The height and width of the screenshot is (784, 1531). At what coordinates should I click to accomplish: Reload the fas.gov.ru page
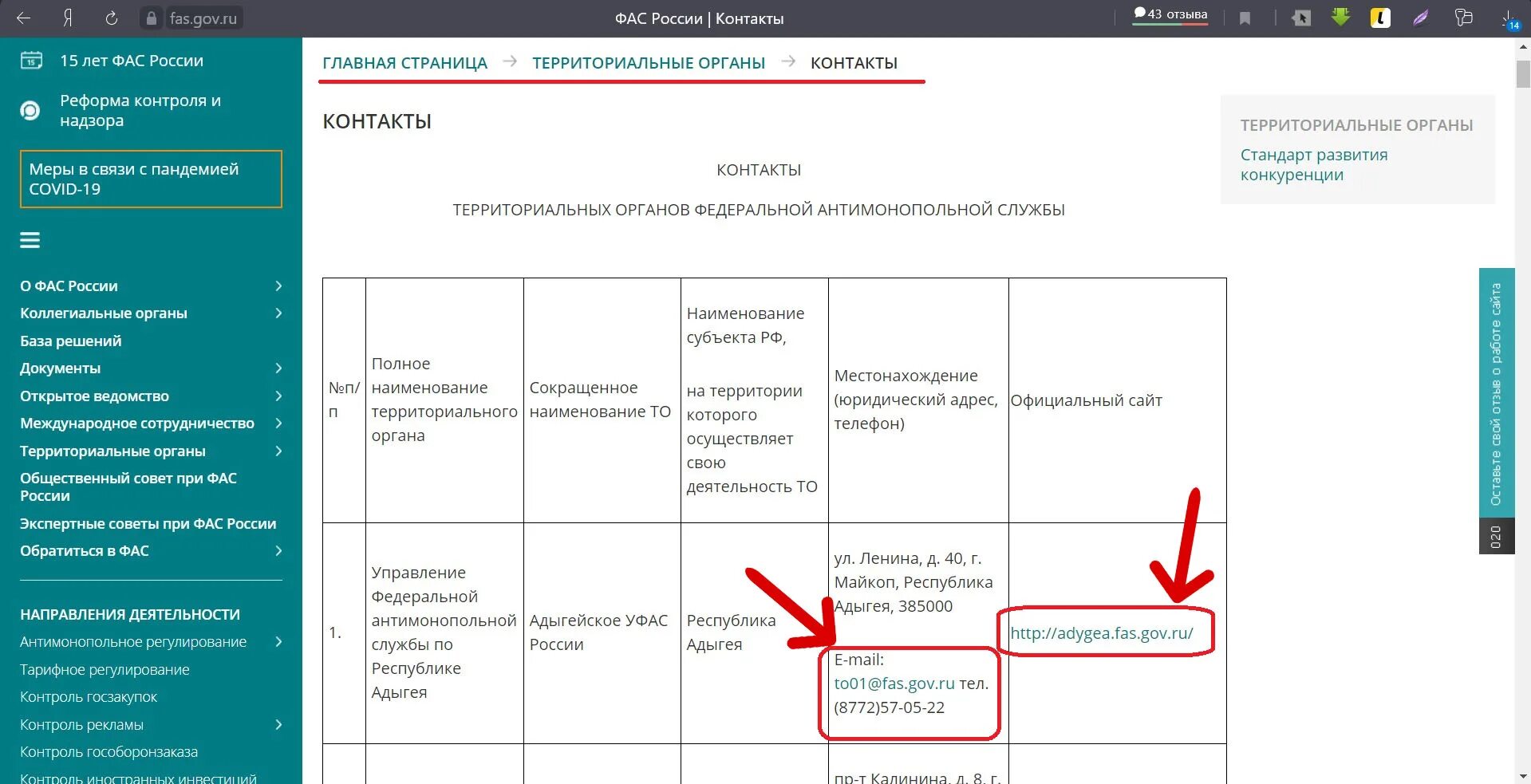coord(112,18)
